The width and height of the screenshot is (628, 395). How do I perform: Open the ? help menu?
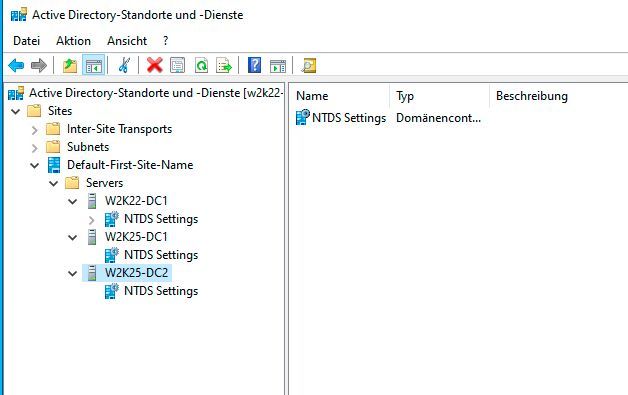tap(166, 41)
